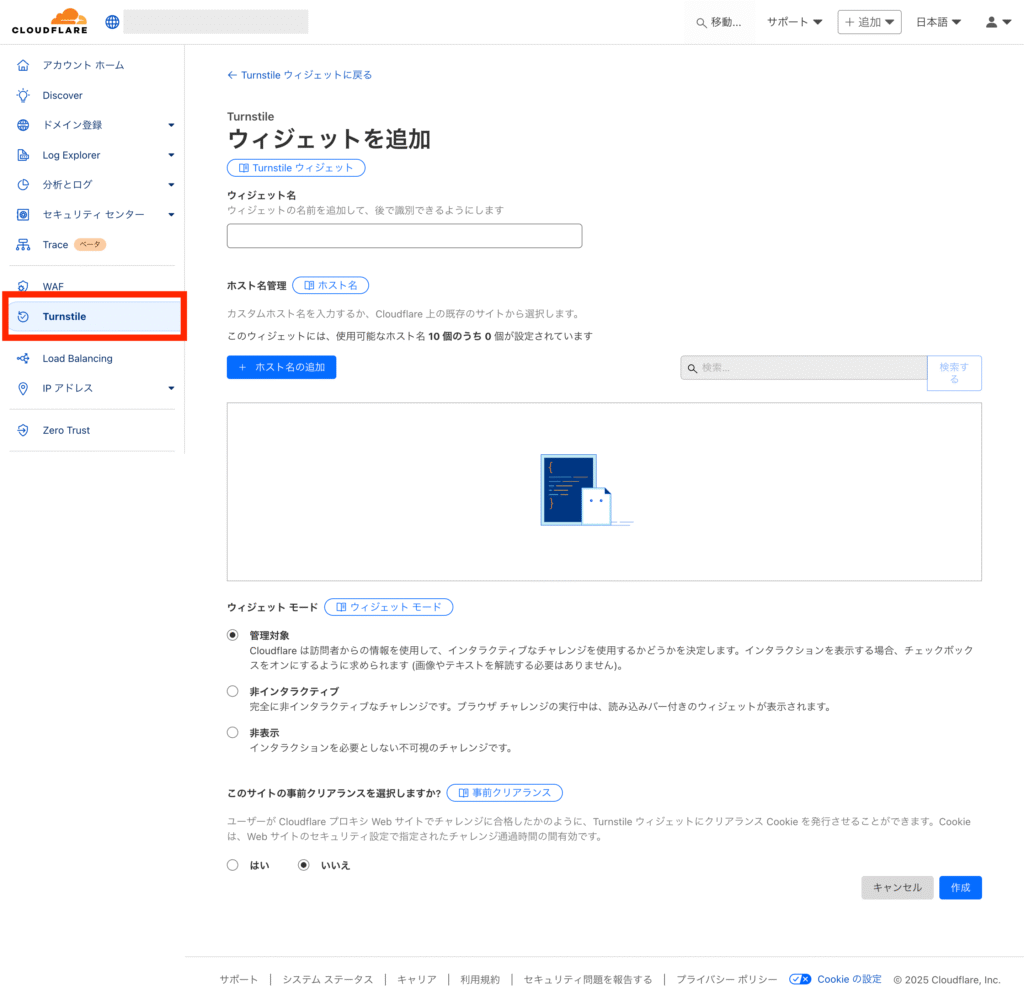Select the 非表示 widget mode
The width and height of the screenshot is (1024, 999).
click(232, 733)
